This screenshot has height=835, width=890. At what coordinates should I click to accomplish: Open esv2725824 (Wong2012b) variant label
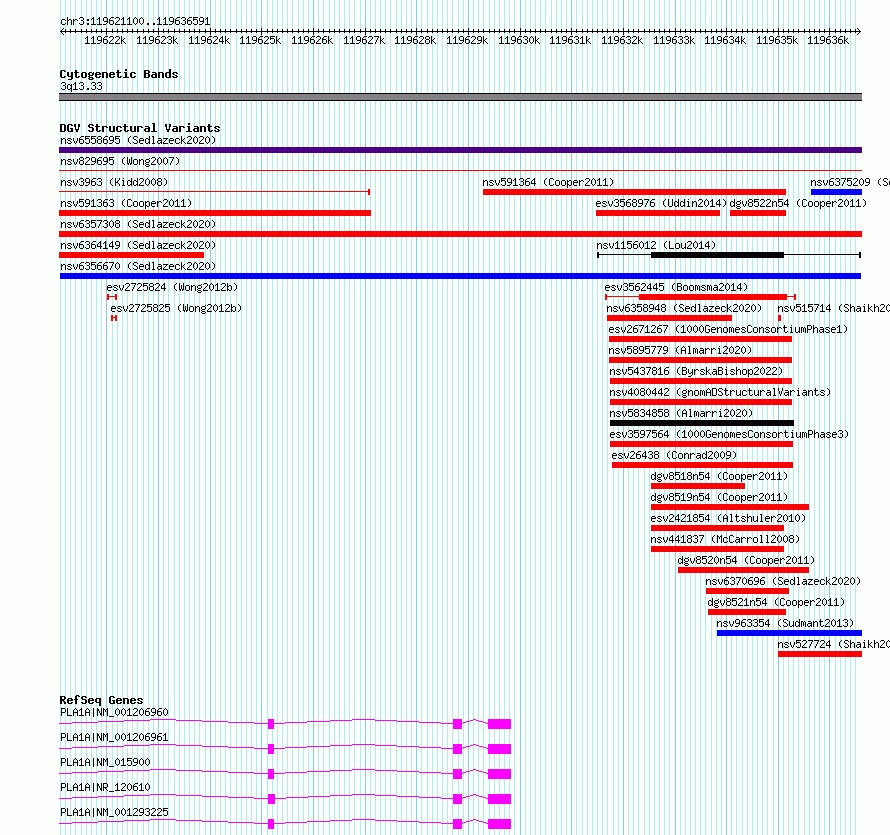pyautogui.click(x=172, y=287)
